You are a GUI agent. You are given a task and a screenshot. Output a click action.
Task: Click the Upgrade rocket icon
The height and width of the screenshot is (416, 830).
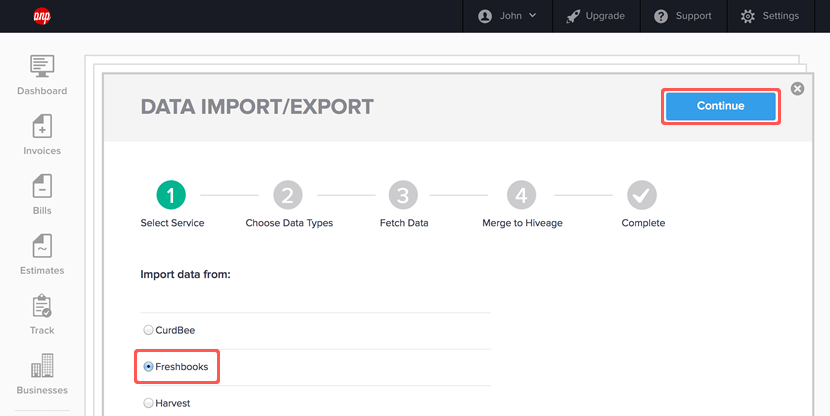point(573,16)
